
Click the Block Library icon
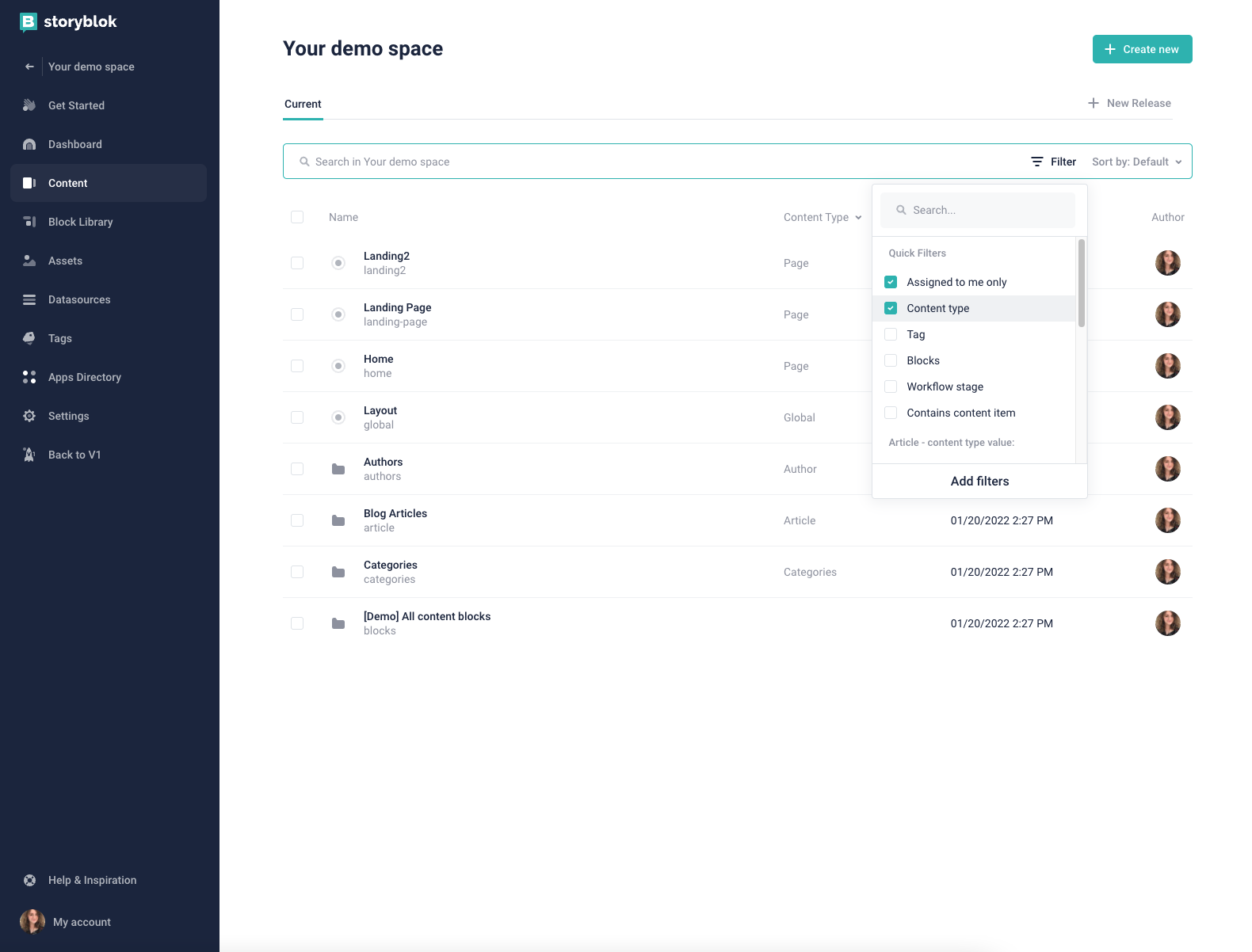(x=29, y=222)
